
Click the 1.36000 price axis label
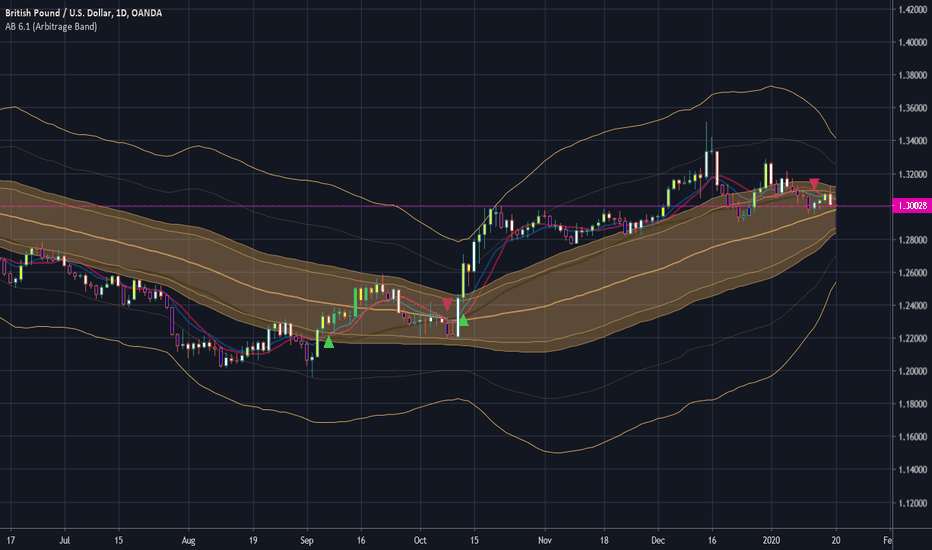point(908,108)
